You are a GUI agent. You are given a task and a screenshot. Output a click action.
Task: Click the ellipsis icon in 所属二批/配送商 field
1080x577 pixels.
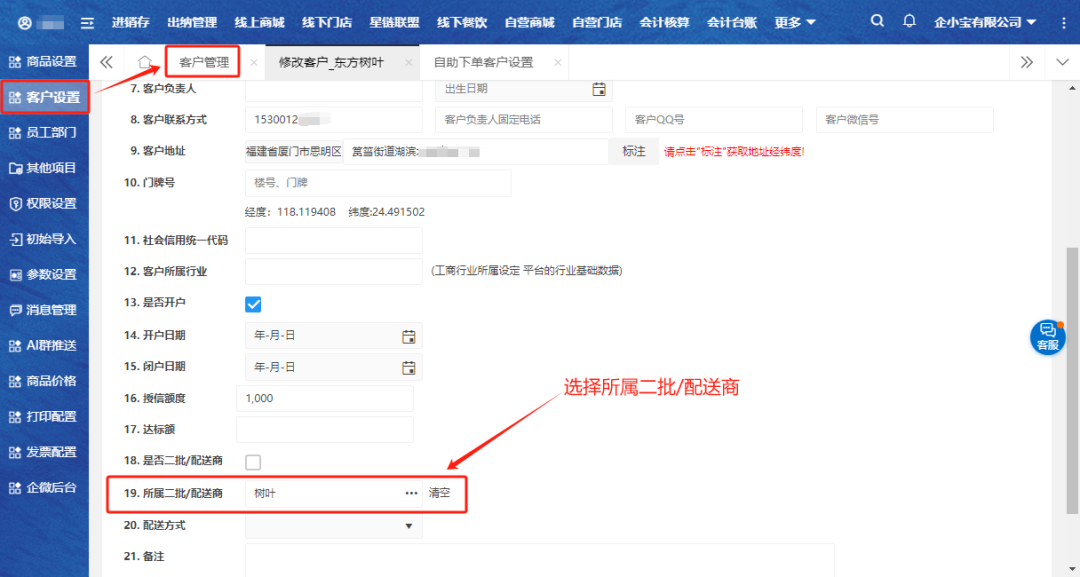[x=411, y=493]
